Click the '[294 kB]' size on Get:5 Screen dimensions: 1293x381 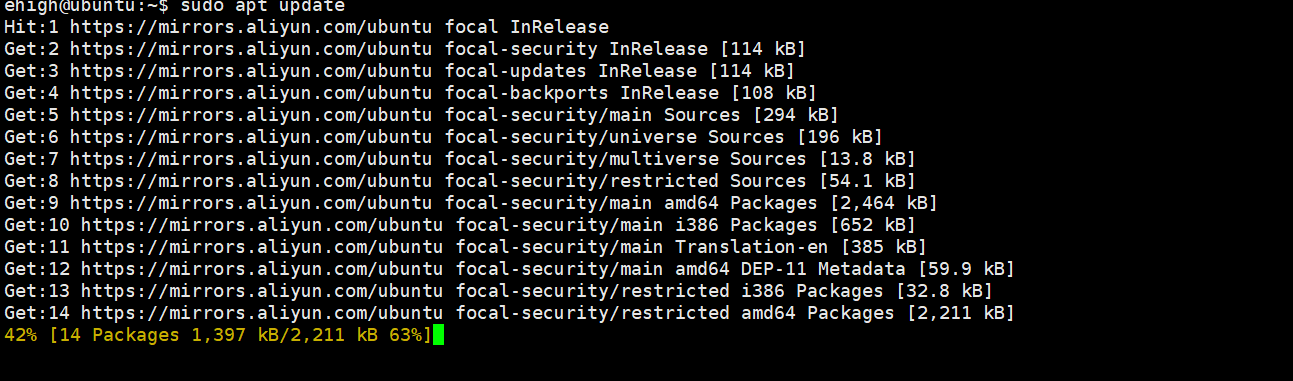(794, 114)
